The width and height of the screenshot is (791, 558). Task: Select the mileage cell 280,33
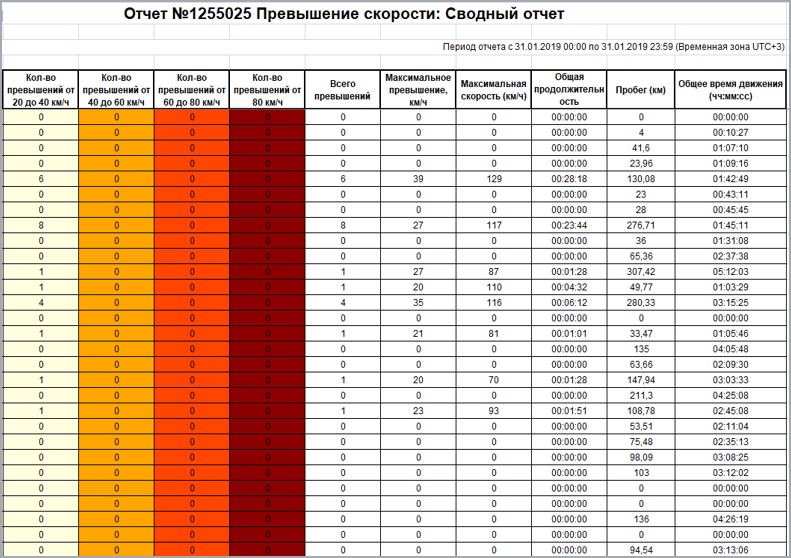click(641, 303)
